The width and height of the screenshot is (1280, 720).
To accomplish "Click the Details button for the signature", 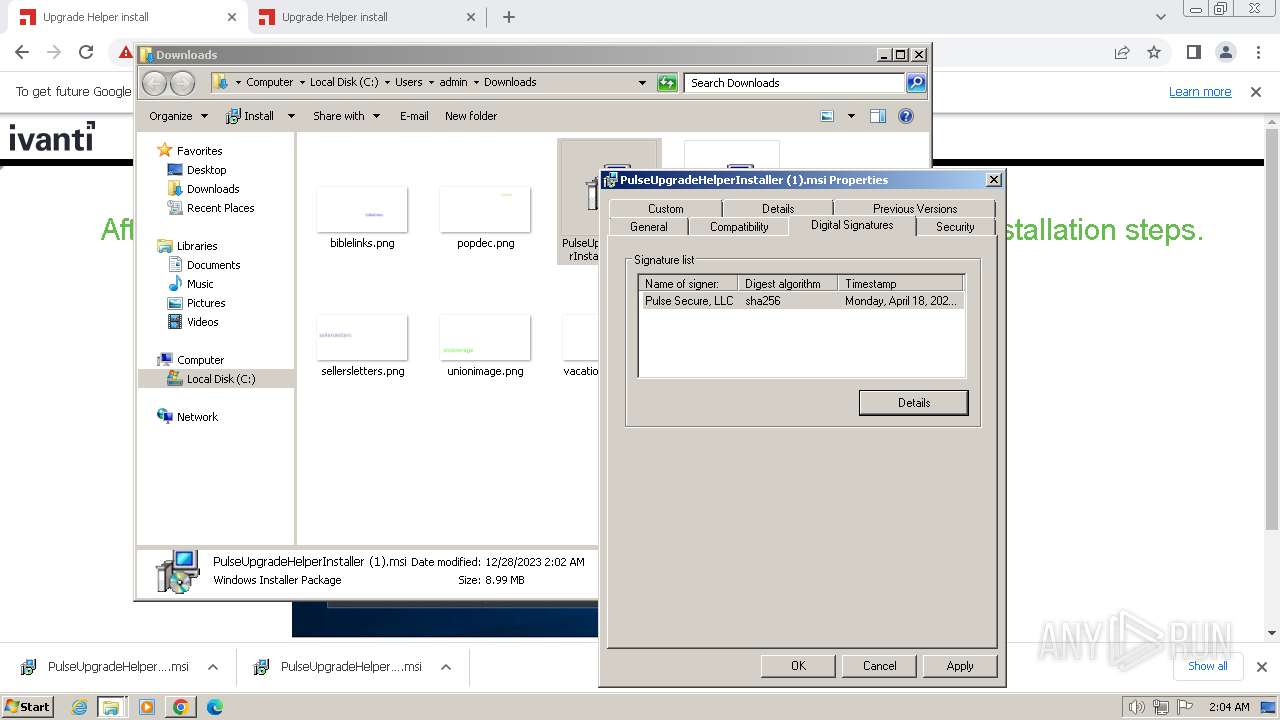I will coord(913,403).
